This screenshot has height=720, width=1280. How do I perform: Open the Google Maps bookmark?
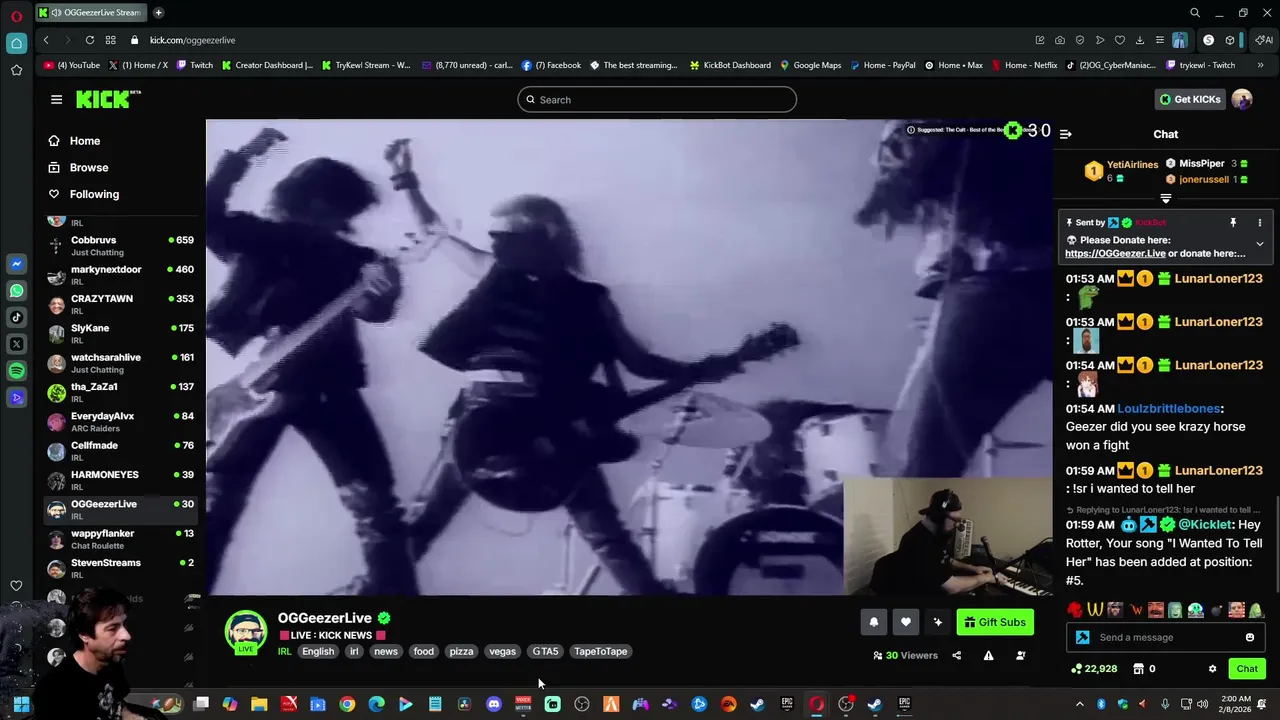tap(810, 65)
